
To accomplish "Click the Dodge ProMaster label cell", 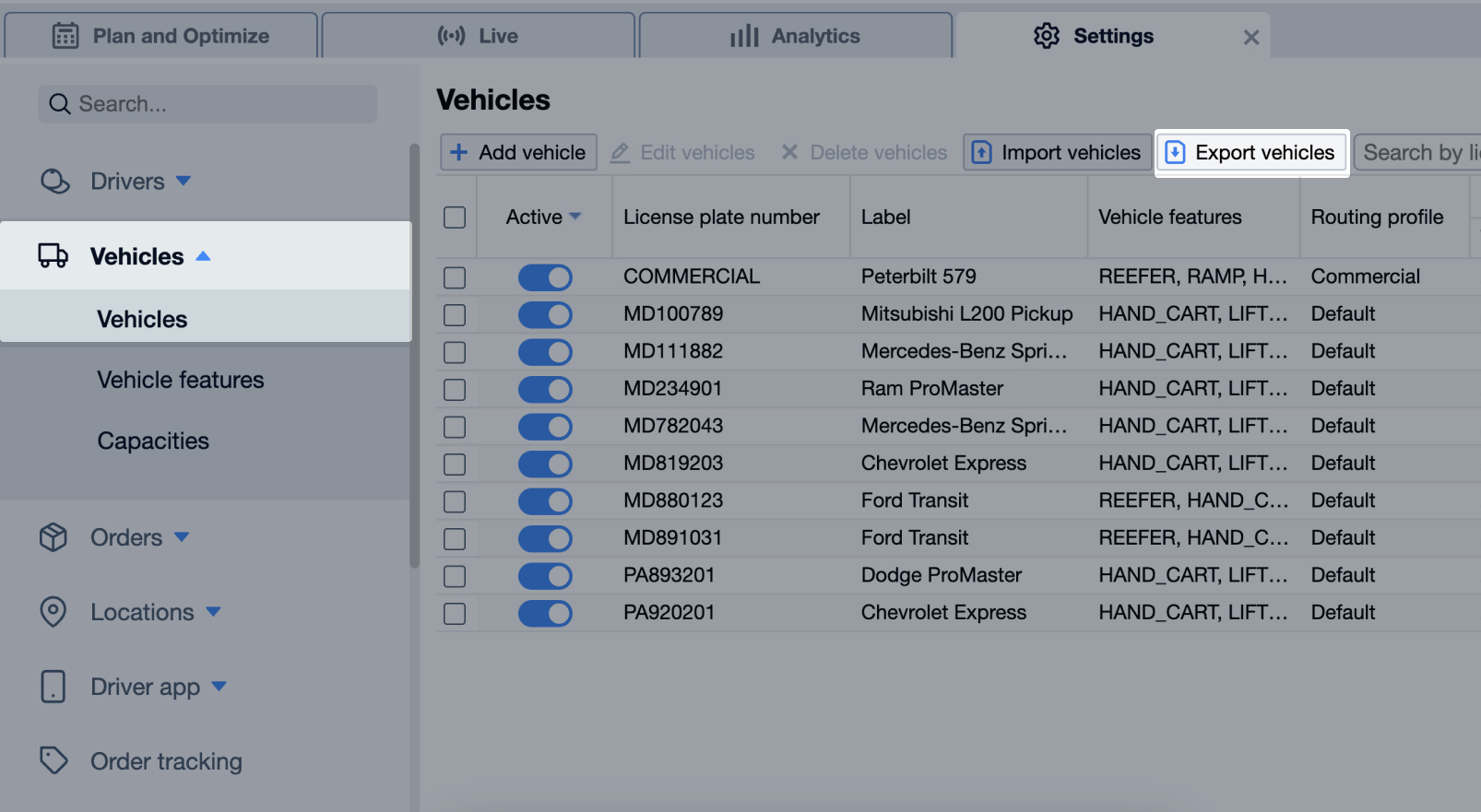I will point(941,575).
